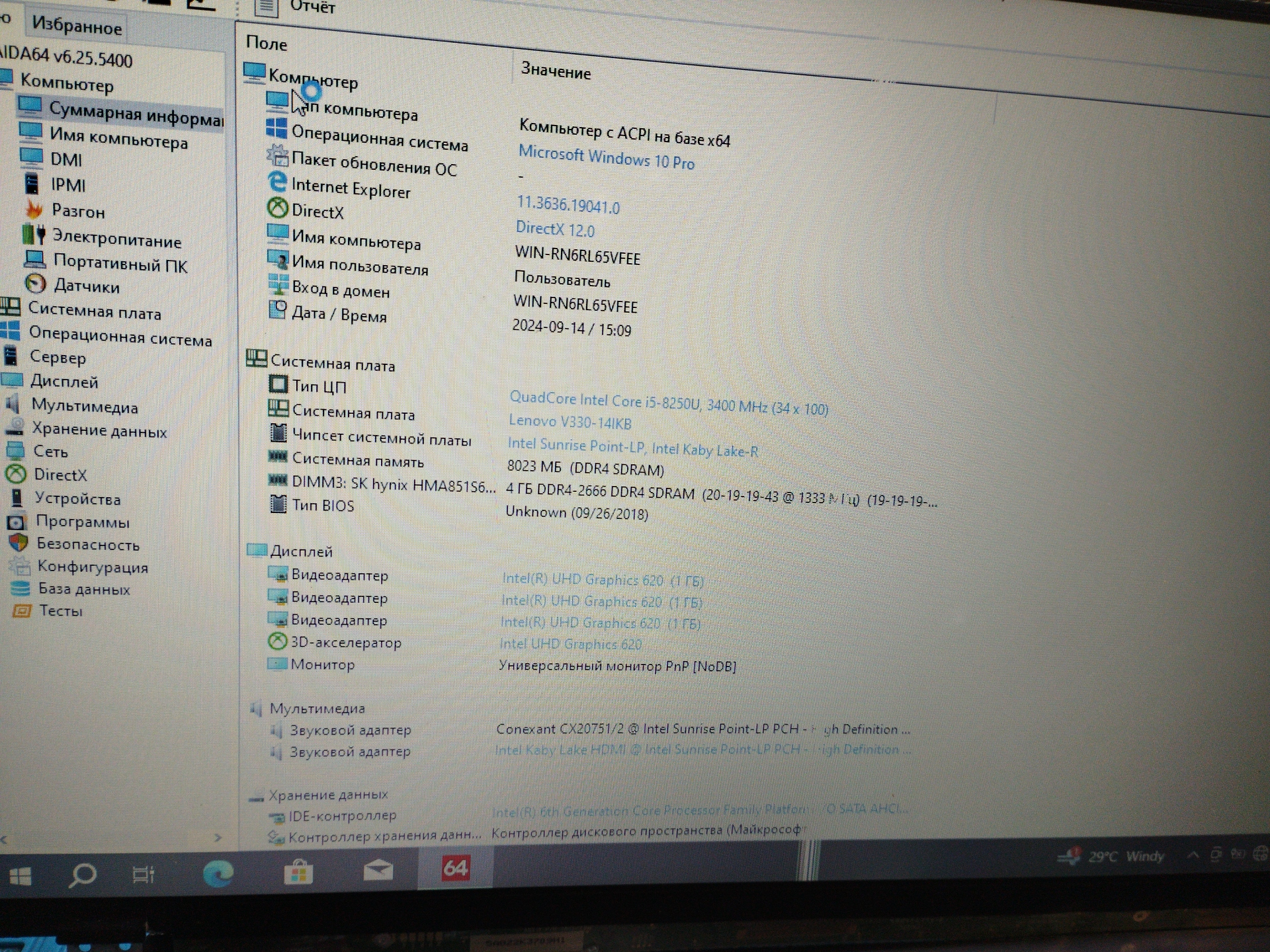Screen dimensions: 1270x952
Task: Select the Conexant CX20751/2 sound adapter value
Action: point(704,729)
